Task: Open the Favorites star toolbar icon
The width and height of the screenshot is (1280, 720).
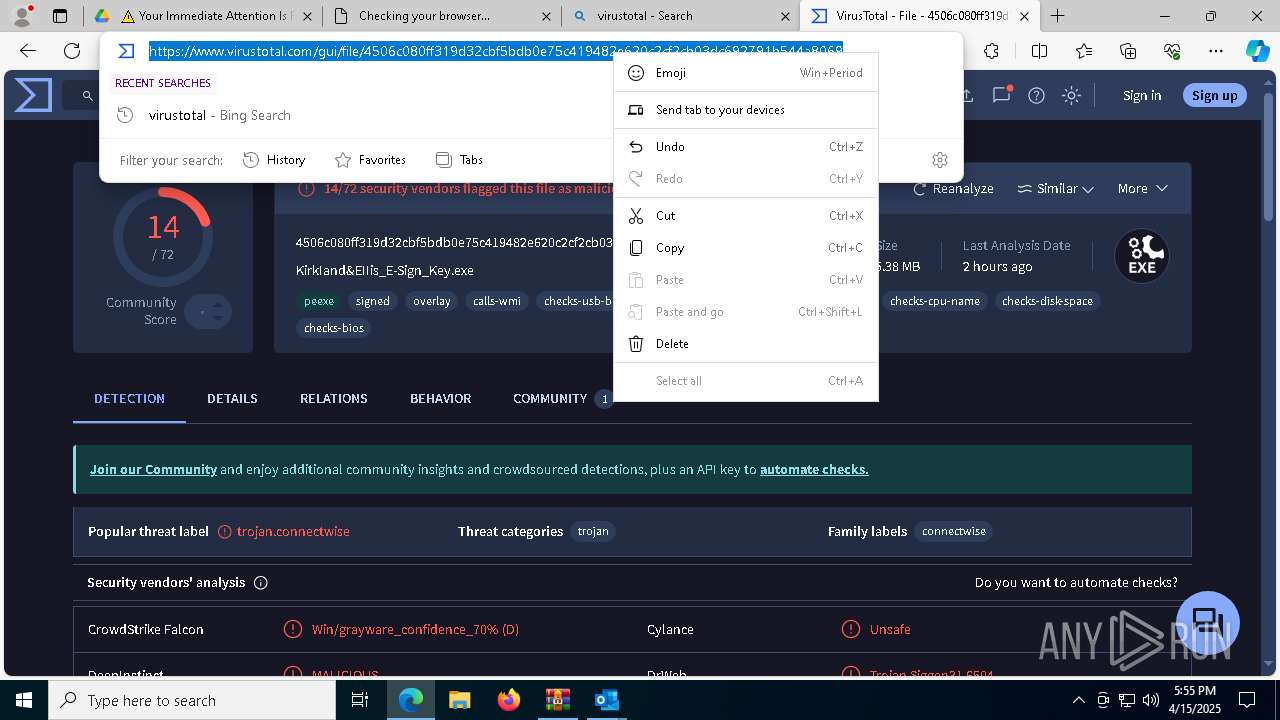Action: click(1084, 51)
